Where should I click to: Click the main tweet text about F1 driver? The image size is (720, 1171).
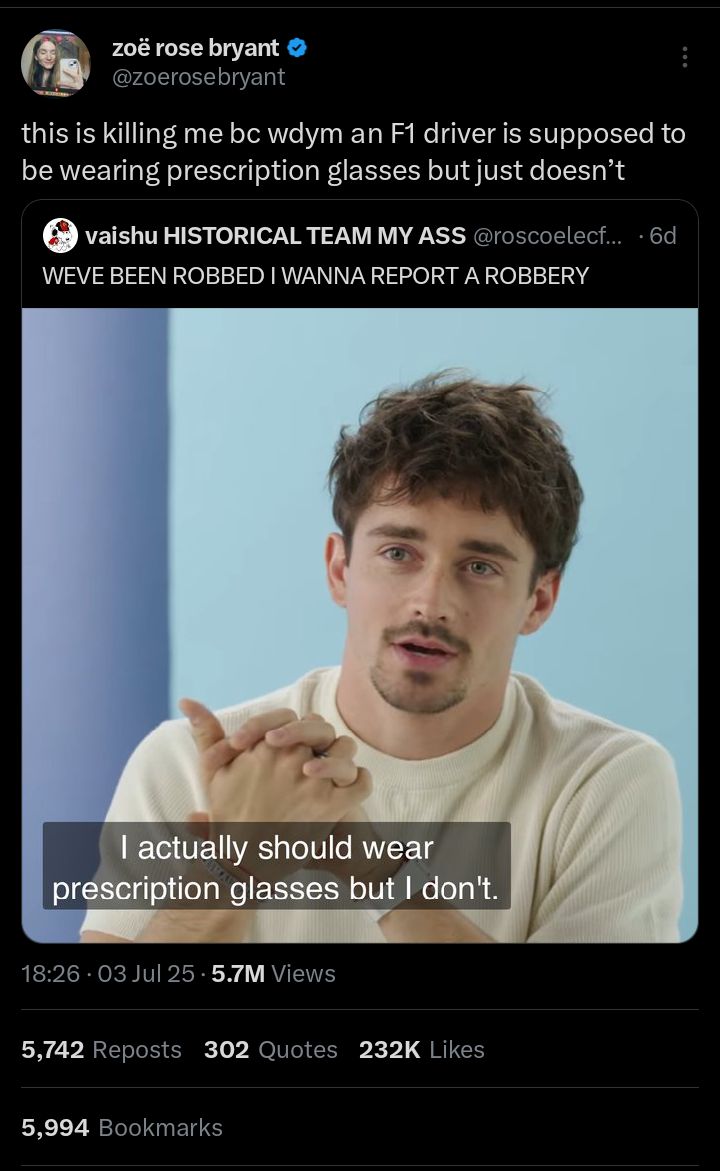(x=353, y=152)
